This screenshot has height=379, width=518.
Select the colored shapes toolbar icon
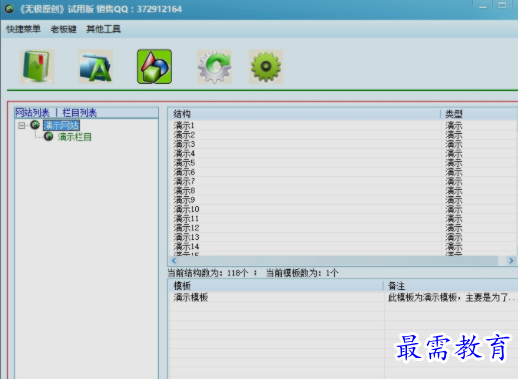point(154,67)
